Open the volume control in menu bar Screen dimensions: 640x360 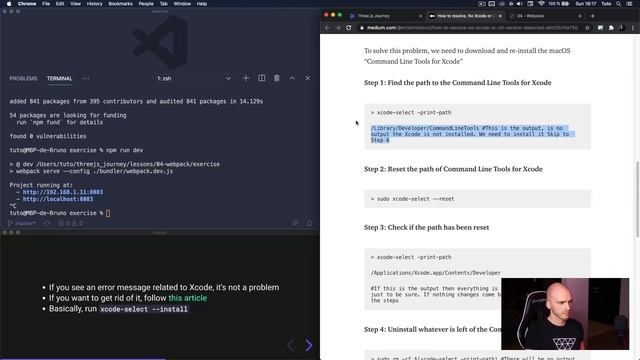[520, 4]
